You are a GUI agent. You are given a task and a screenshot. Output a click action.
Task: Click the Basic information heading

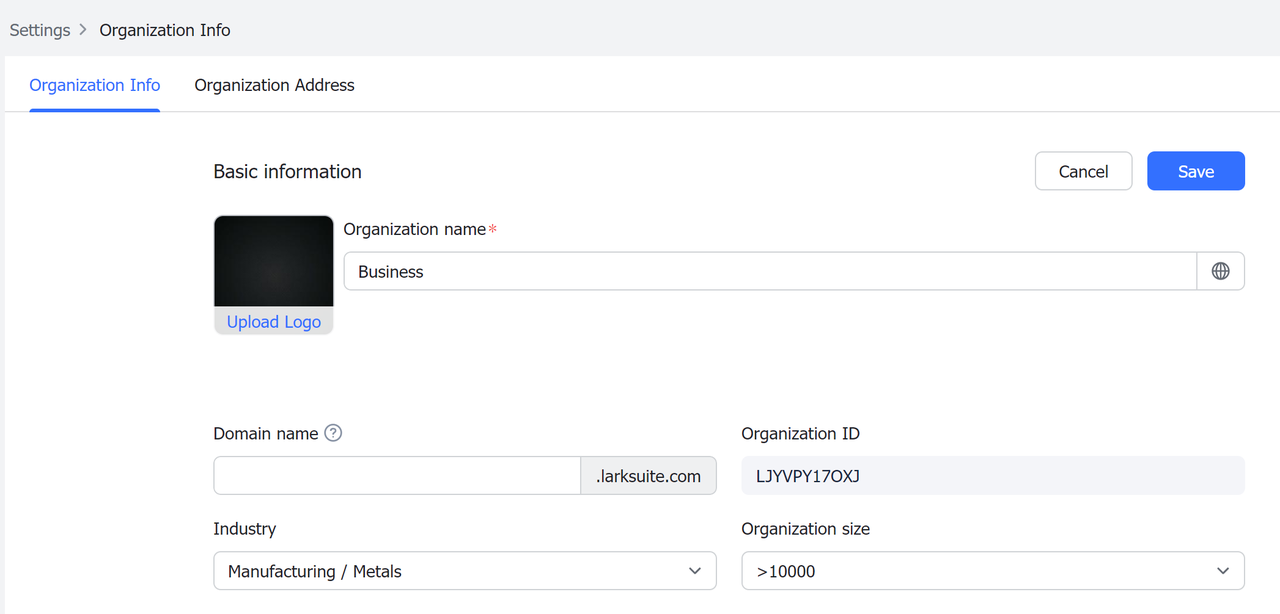(x=288, y=172)
